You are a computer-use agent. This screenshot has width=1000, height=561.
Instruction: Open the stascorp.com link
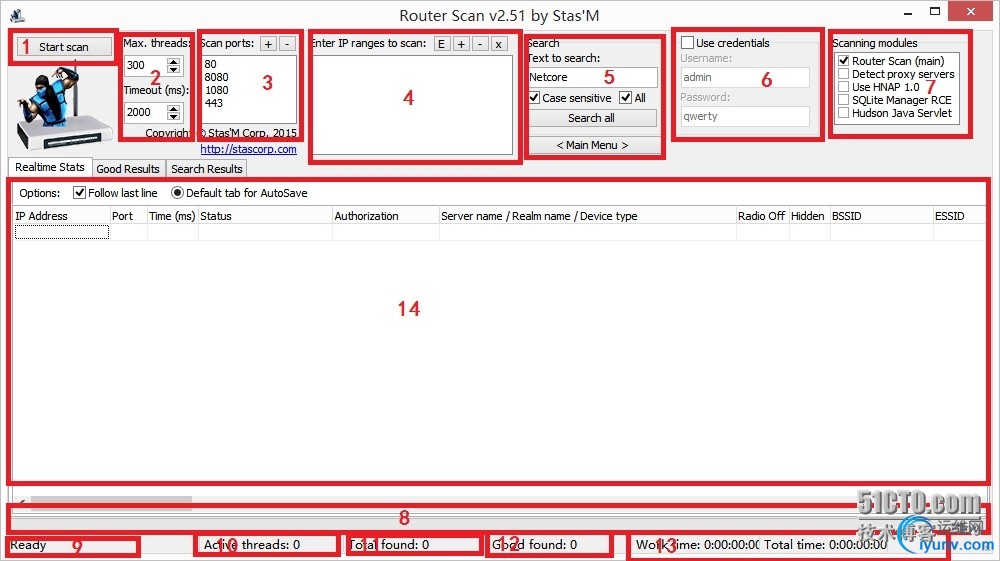(x=248, y=149)
